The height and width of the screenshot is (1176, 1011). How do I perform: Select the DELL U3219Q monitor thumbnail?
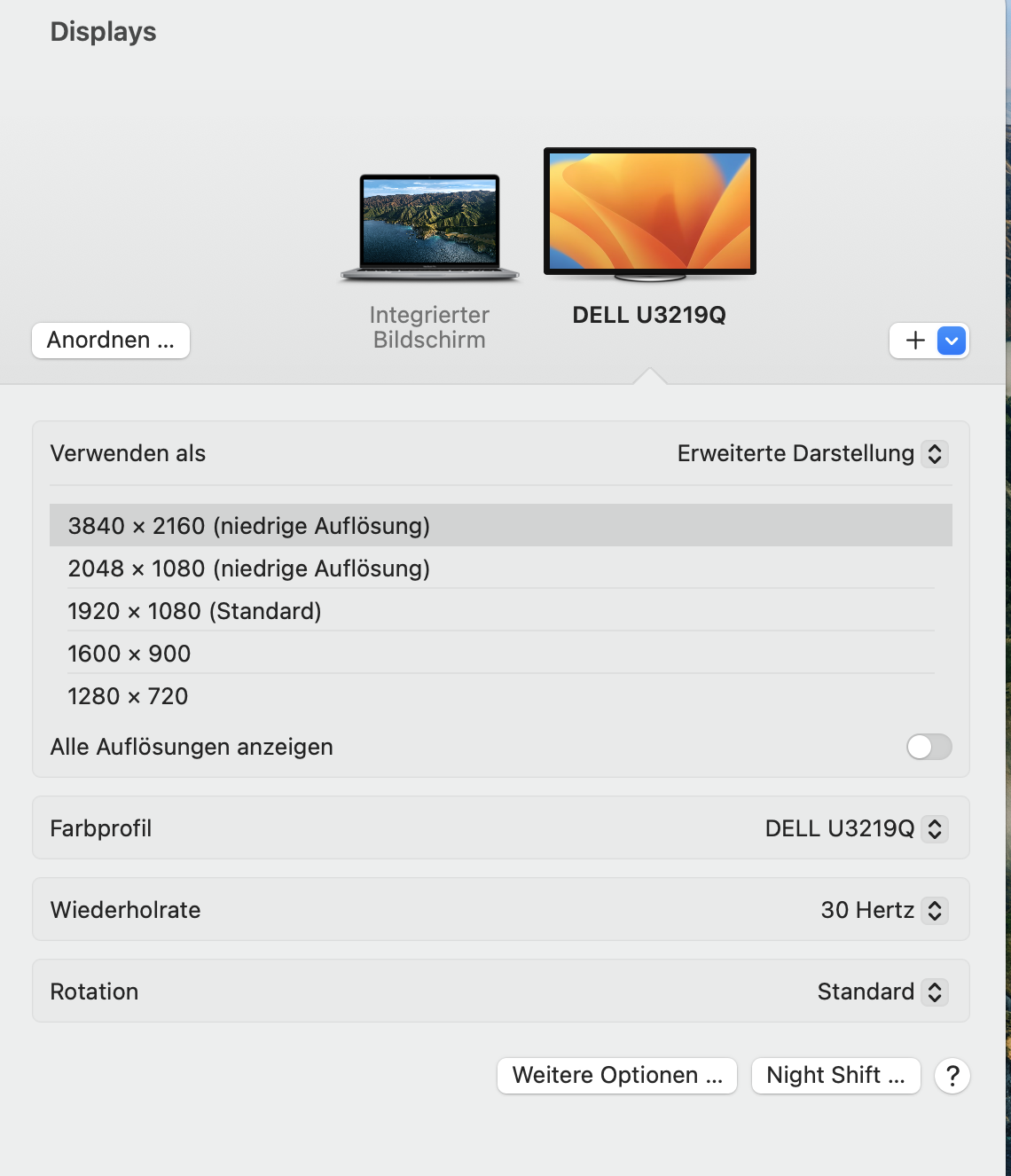pyautogui.click(x=650, y=215)
